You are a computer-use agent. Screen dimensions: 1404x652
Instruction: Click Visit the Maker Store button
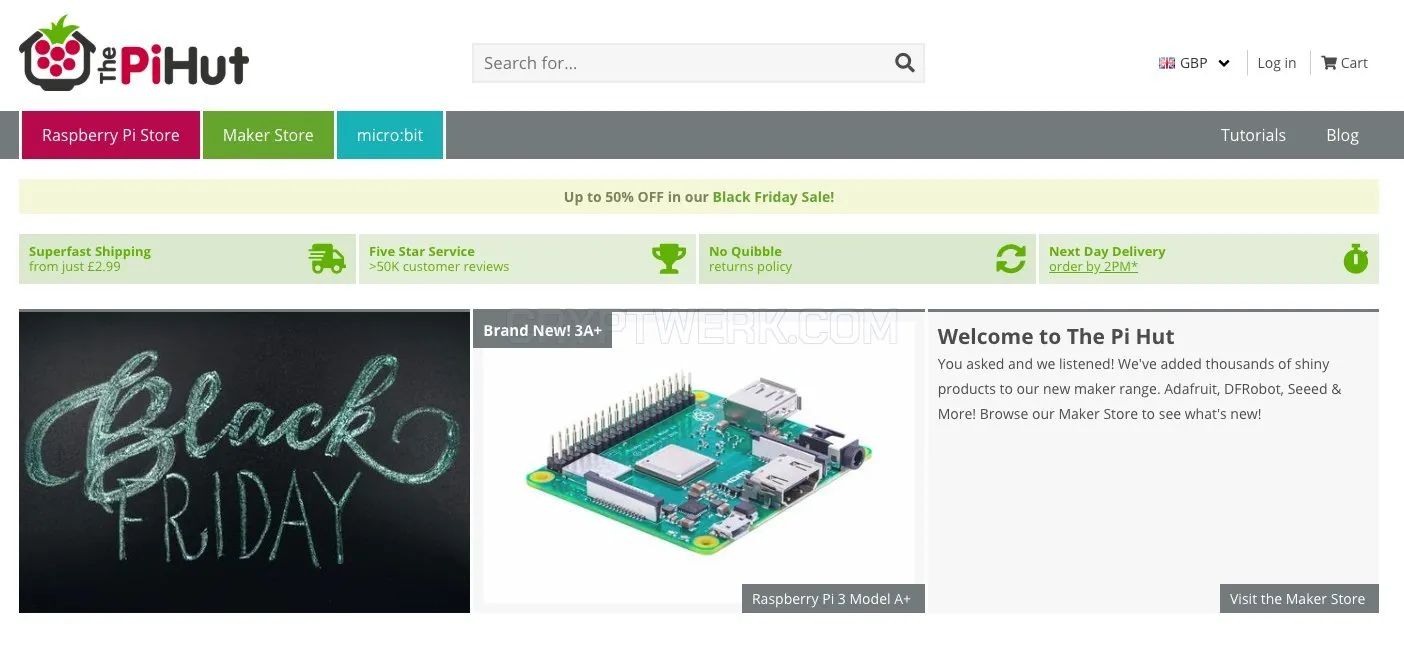(x=1298, y=599)
